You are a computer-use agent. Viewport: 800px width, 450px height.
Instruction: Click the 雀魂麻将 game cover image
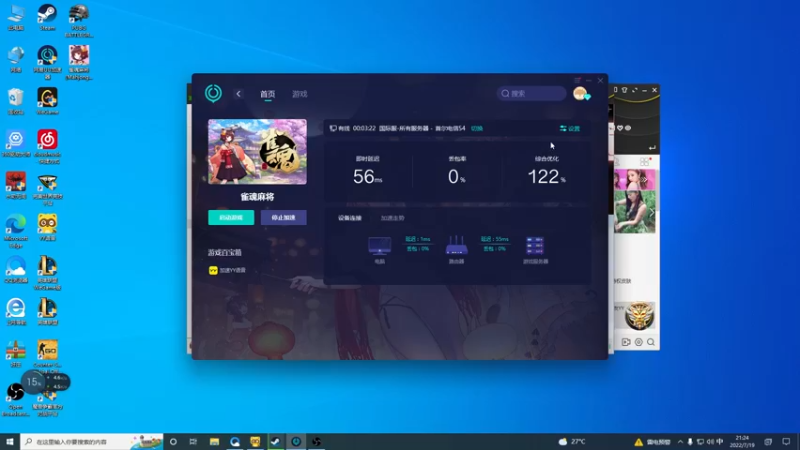point(257,152)
